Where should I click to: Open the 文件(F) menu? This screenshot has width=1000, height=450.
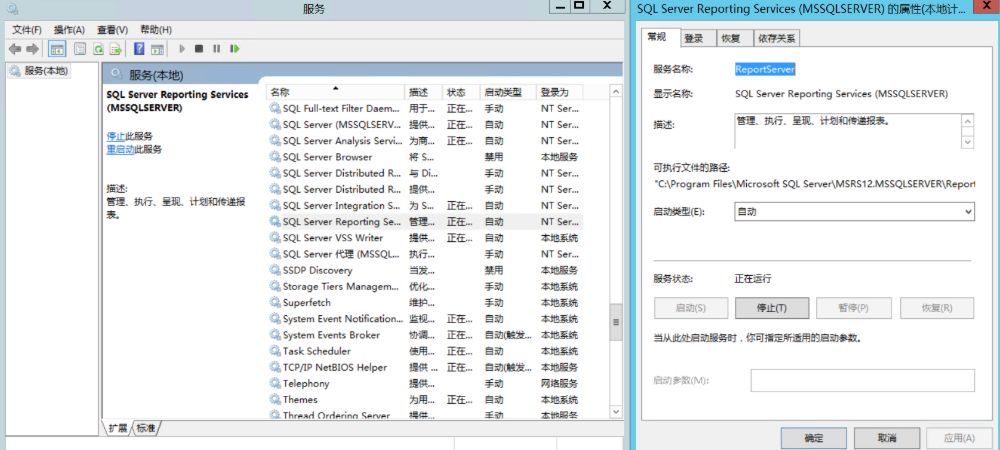(x=27, y=30)
